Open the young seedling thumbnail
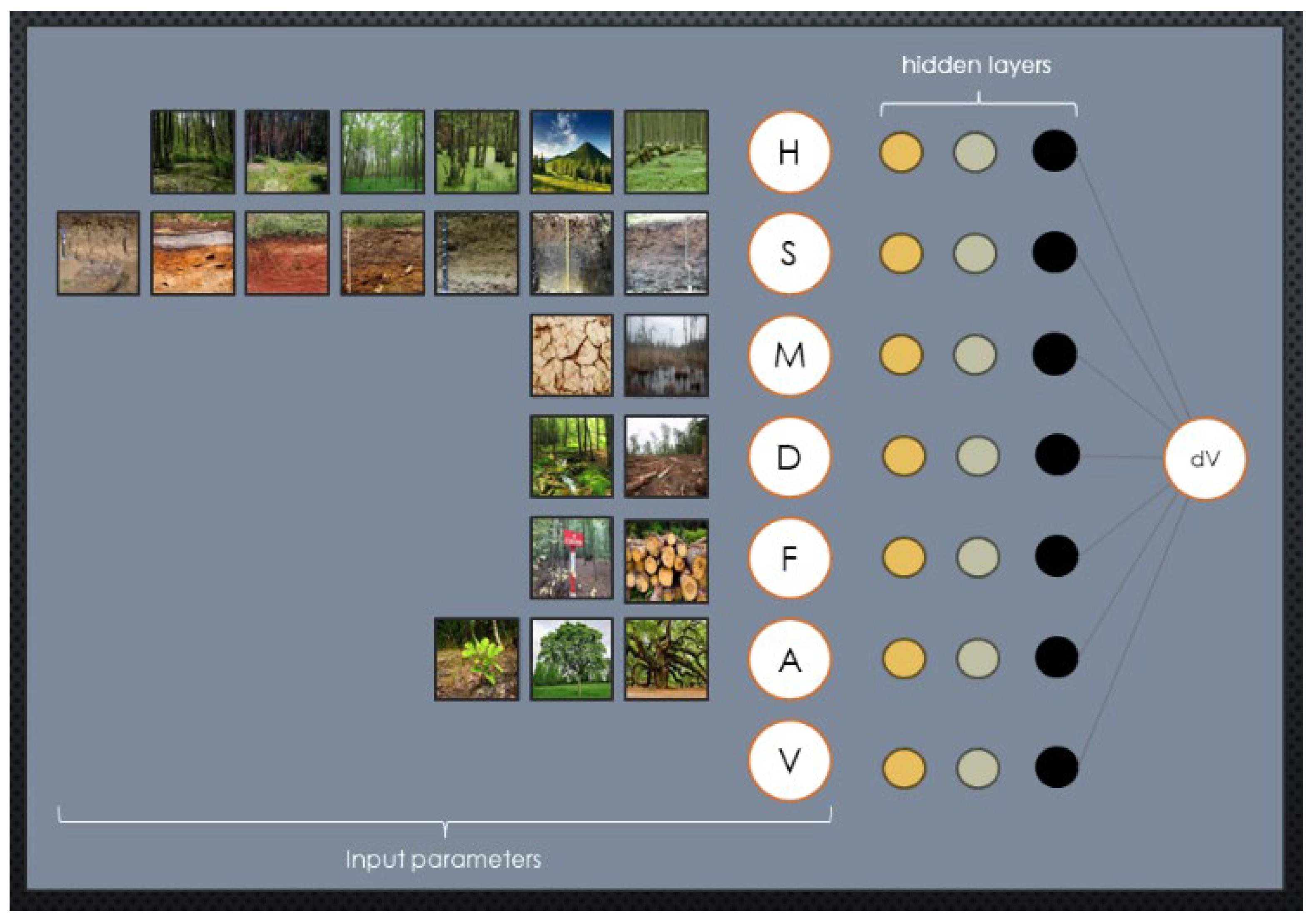This screenshot has width=1312, height=924. pyautogui.click(x=476, y=659)
